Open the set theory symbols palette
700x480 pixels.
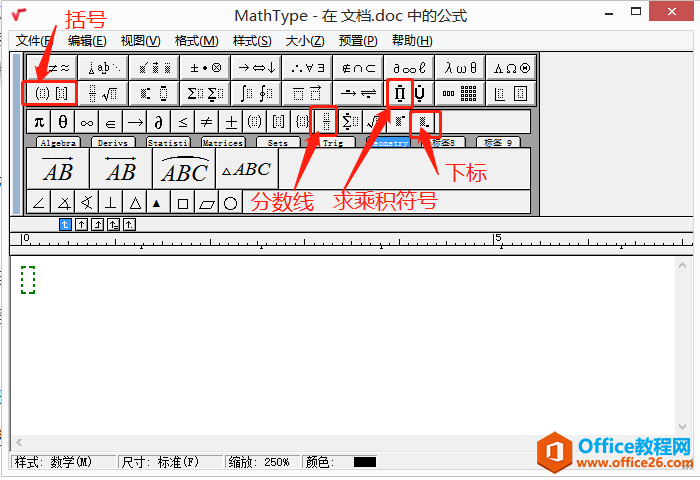click(x=358, y=68)
